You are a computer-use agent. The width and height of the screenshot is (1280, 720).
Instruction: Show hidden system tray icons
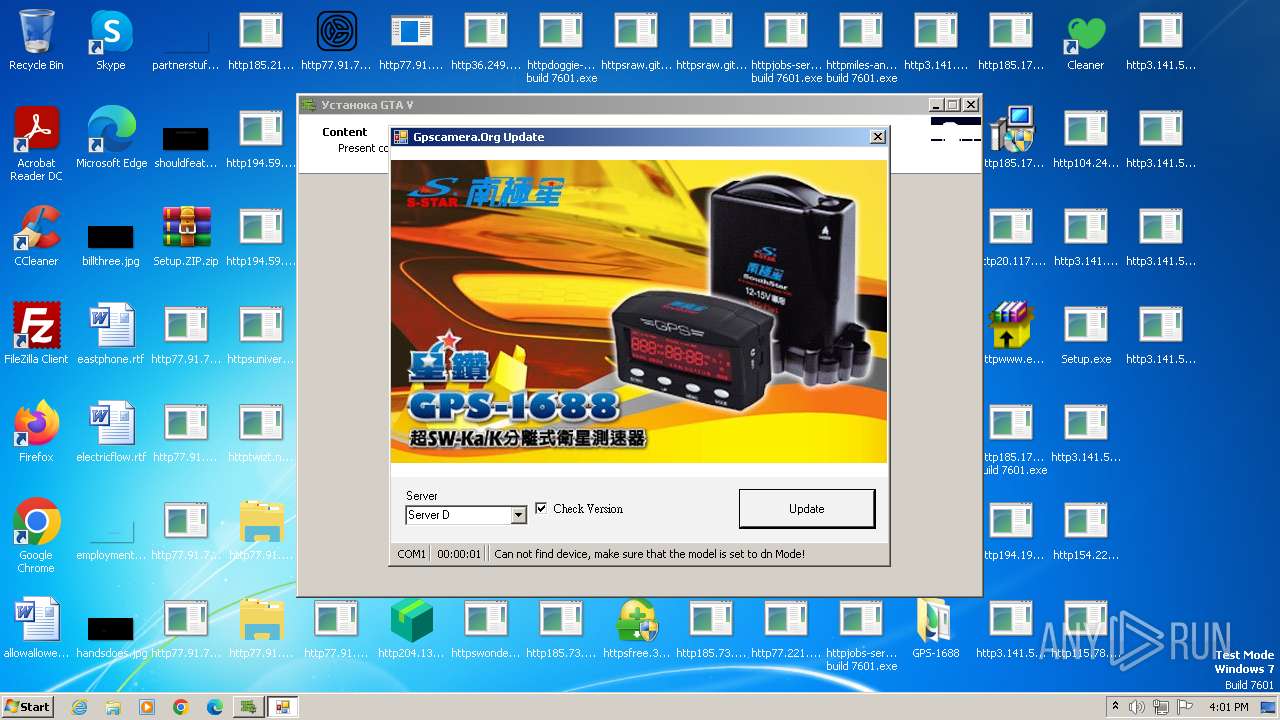[x=1115, y=707]
